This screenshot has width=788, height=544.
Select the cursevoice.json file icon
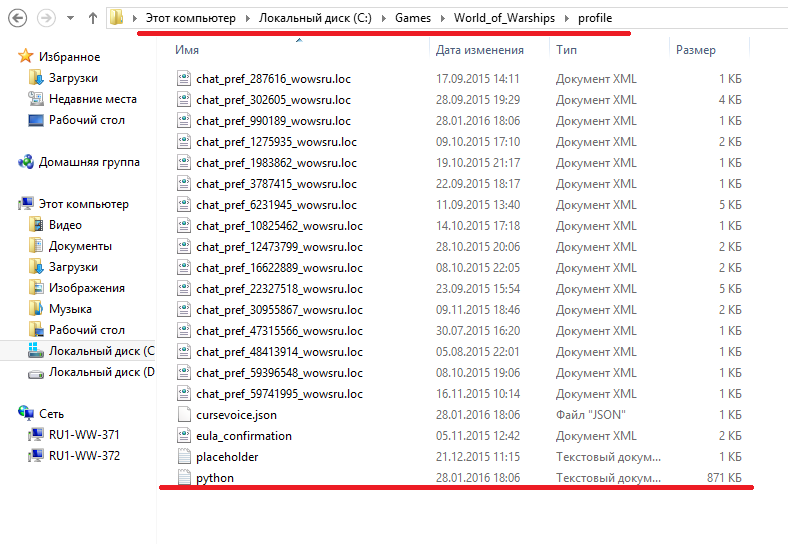pos(184,415)
